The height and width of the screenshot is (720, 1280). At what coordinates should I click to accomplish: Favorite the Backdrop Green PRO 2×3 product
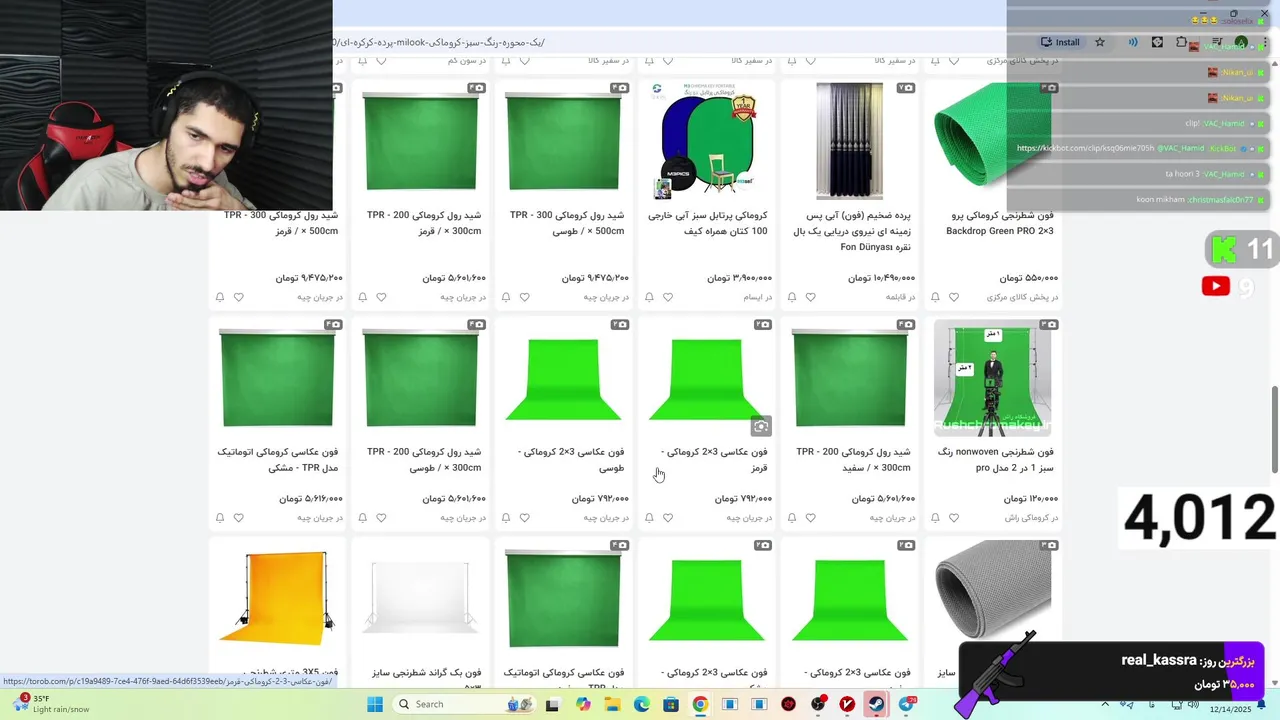point(954,297)
